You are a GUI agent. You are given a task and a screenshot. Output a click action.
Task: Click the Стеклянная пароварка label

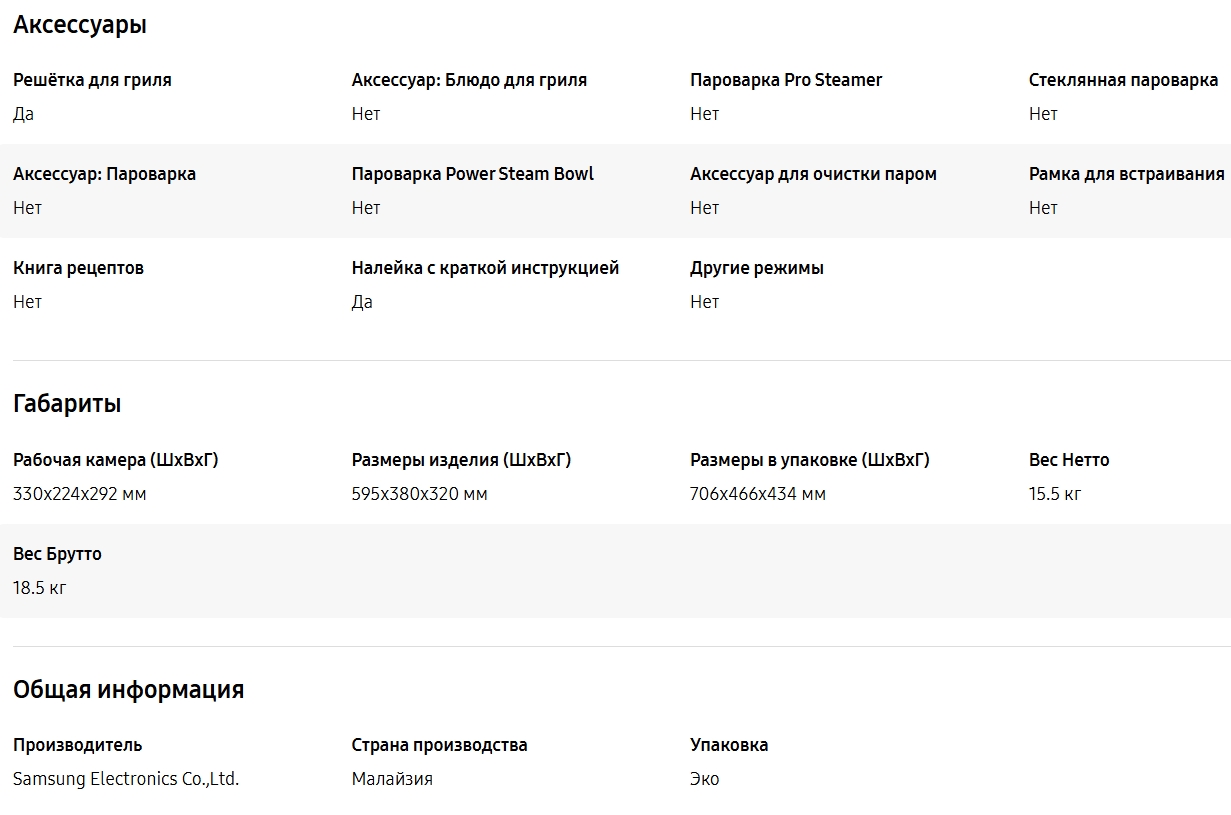(1123, 80)
